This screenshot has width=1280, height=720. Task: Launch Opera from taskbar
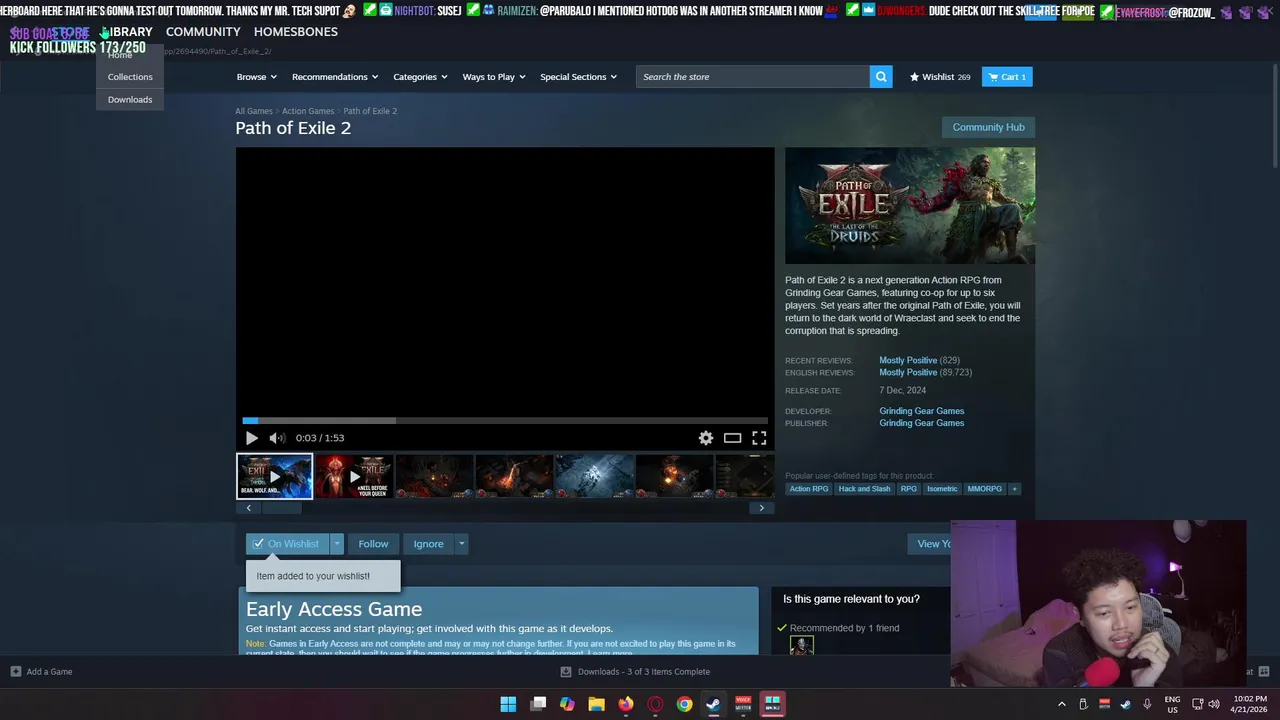click(655, 704)
